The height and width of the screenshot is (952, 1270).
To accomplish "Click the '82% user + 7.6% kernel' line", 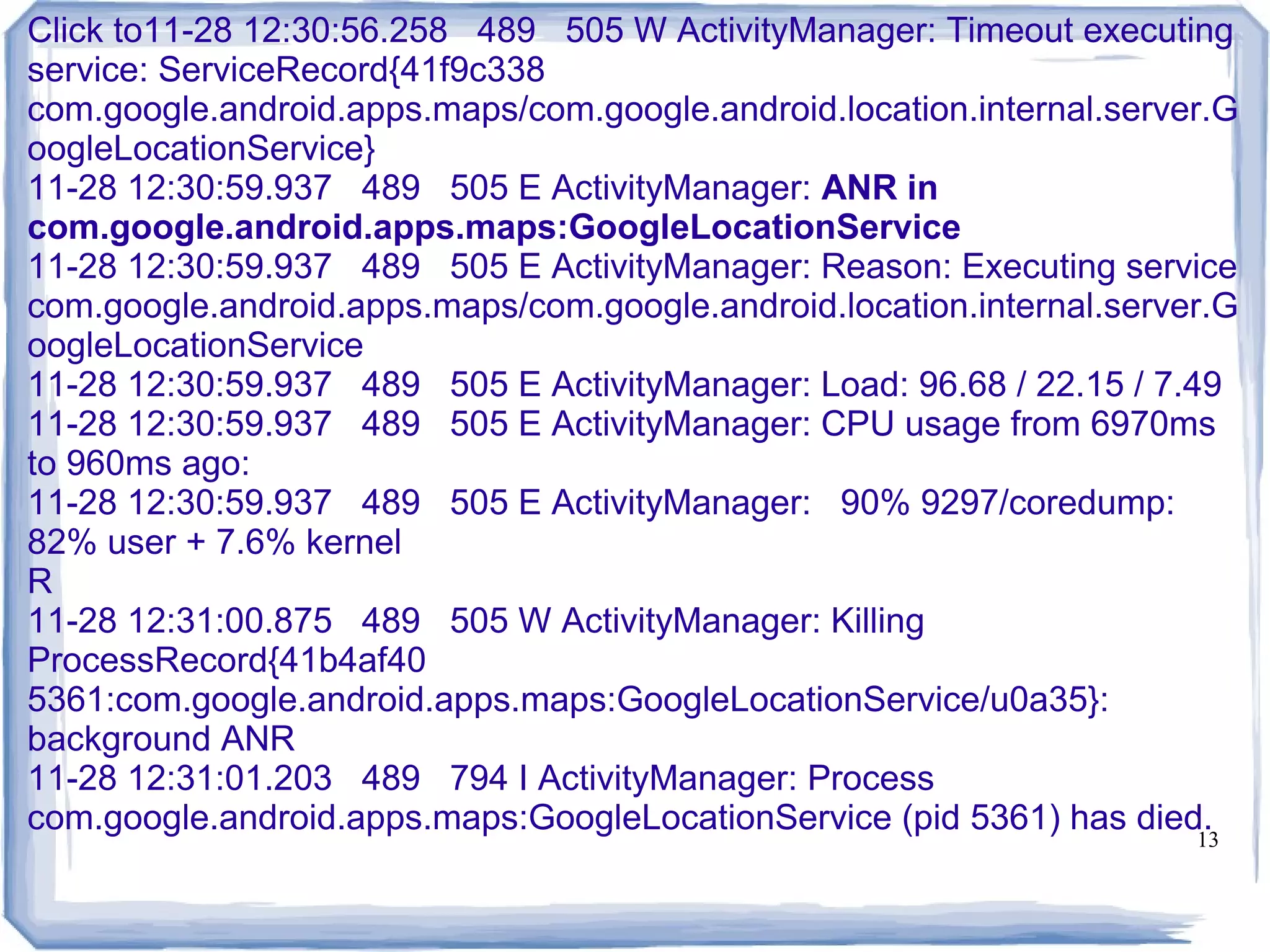I will pos(215,542).
